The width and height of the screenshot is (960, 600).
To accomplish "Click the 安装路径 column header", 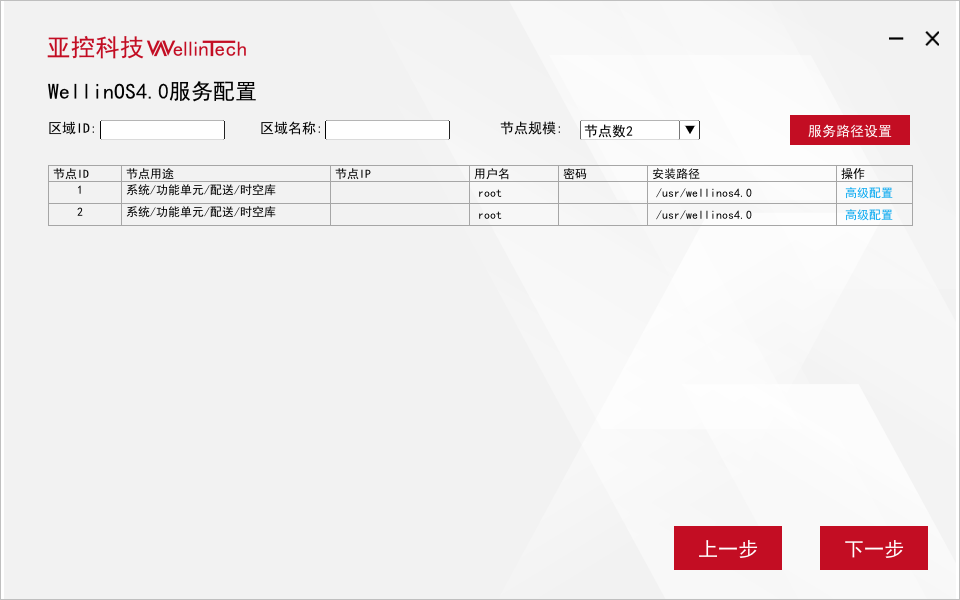I will point(742,173).
